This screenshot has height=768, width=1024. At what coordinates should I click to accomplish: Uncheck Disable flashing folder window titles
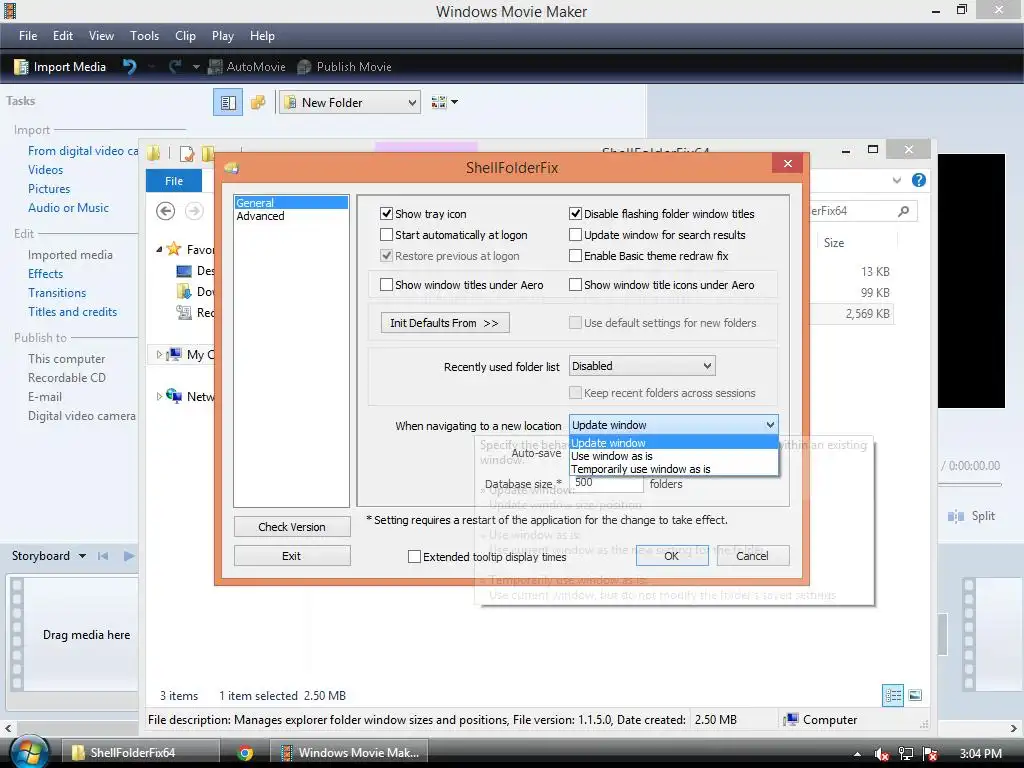point(575,214)
